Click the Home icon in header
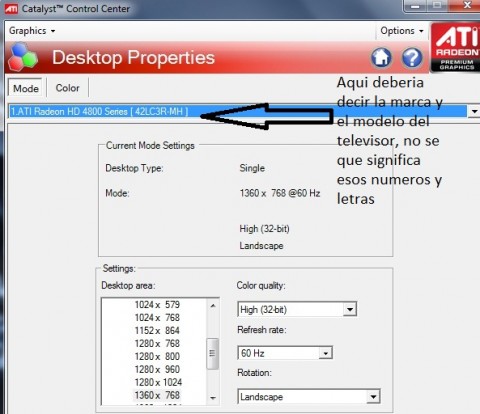Screen dimensions: 480x414 click(x=382, y=58)
